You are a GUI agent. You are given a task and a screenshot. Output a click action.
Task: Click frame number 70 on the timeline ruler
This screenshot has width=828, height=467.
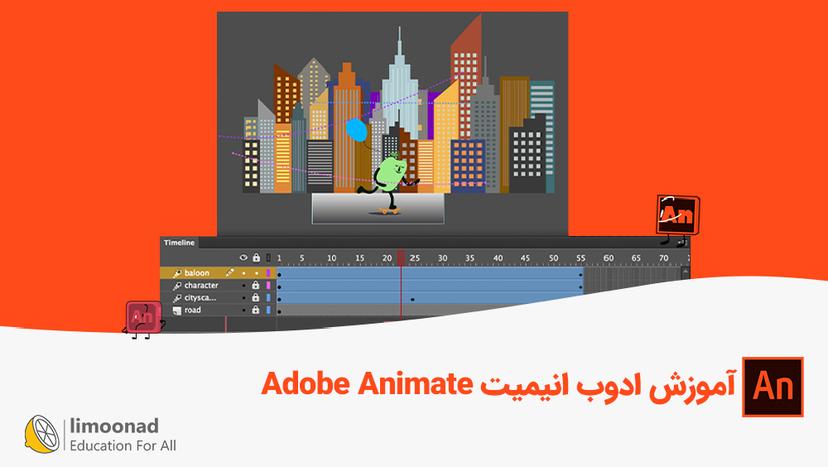[x=664, y=258]
